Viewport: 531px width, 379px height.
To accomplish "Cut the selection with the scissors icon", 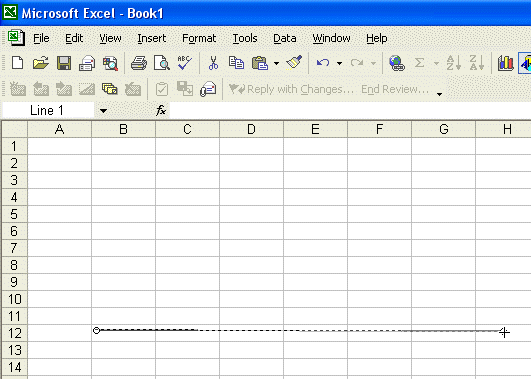I will point(213,63).
